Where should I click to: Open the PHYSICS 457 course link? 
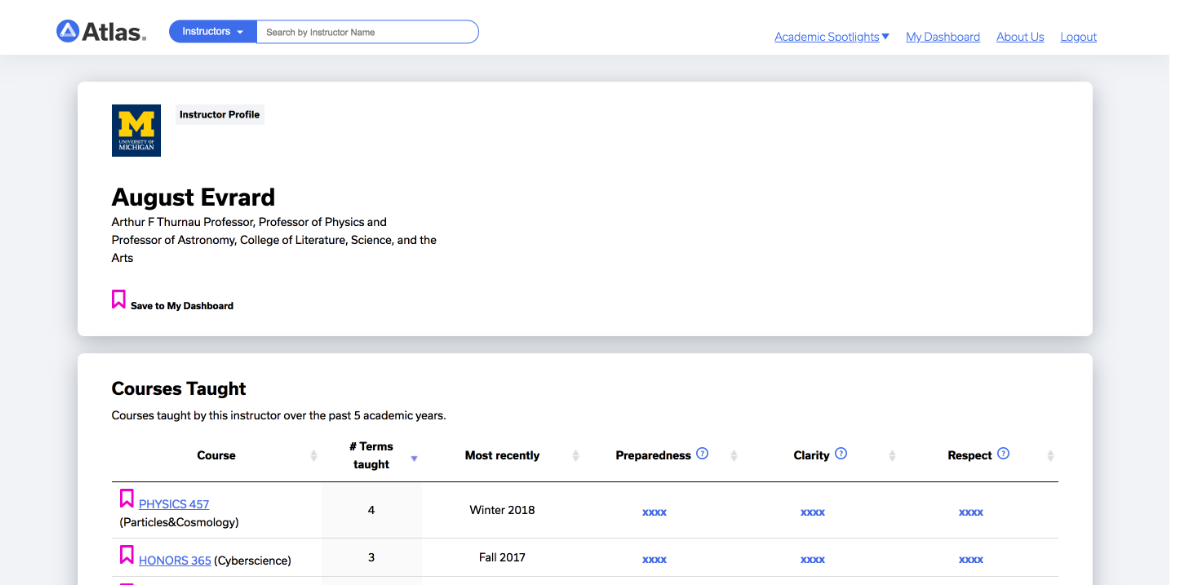174,504
